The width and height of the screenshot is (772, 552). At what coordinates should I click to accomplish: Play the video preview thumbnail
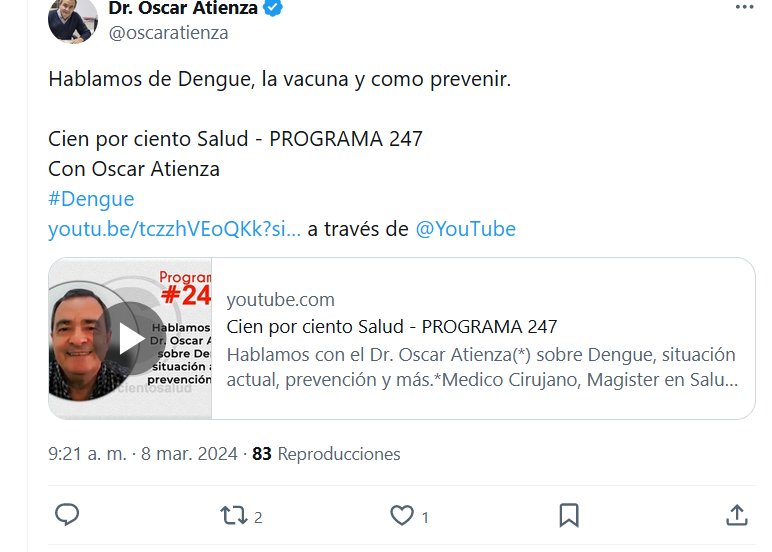tap(130, 338)
